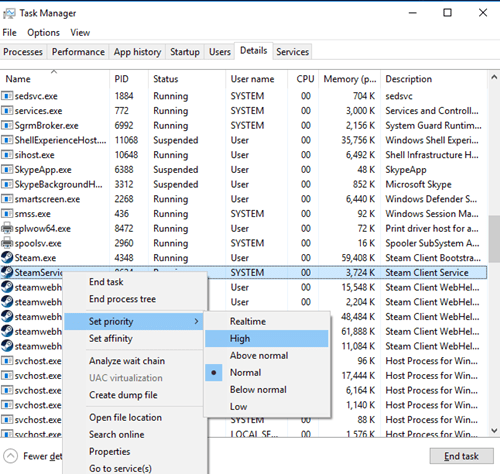Choose Search online
Viewport: 500px width, 474px height.
133,434
